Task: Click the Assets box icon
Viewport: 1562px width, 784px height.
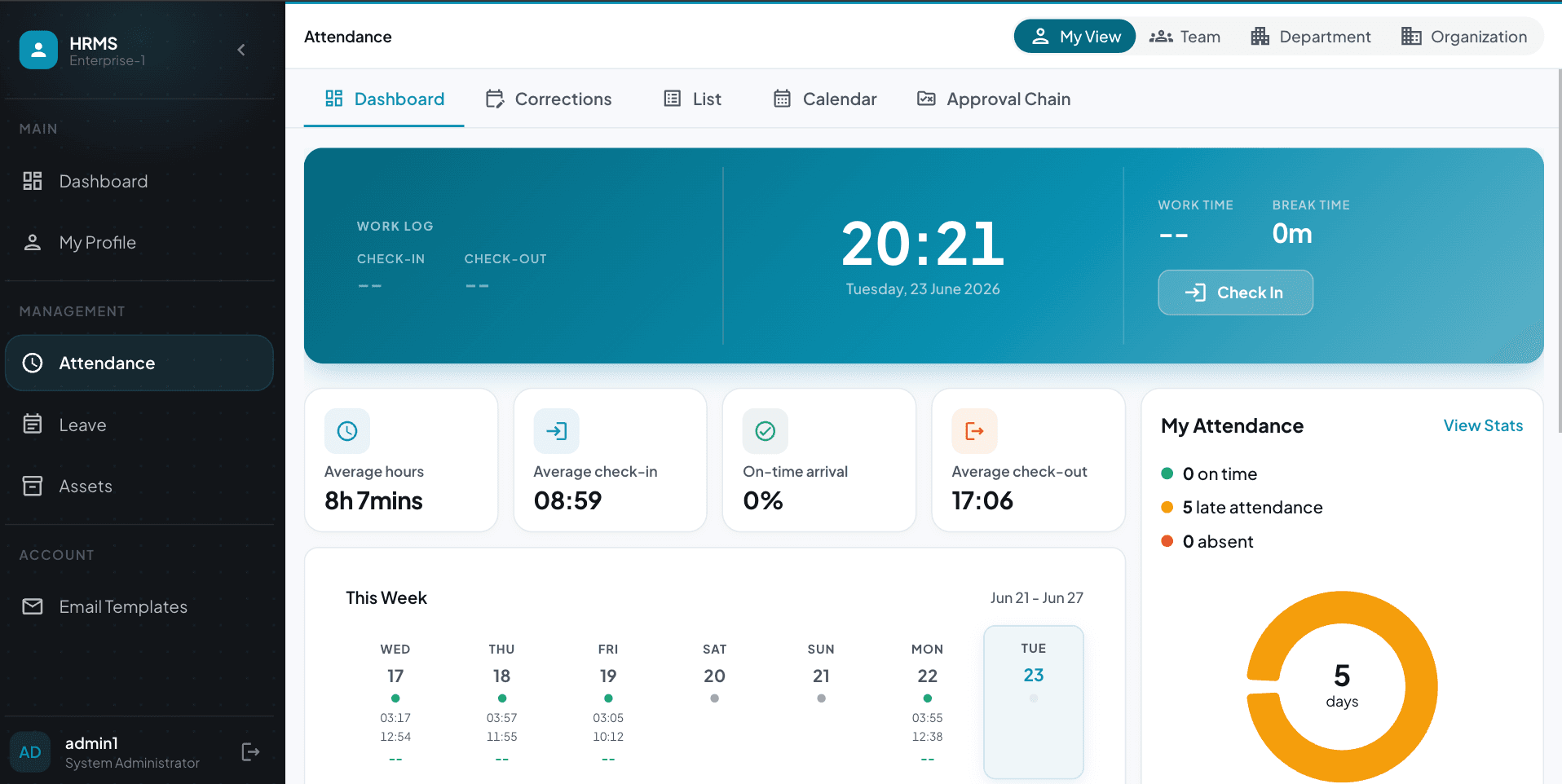Action: click(33, 486)
